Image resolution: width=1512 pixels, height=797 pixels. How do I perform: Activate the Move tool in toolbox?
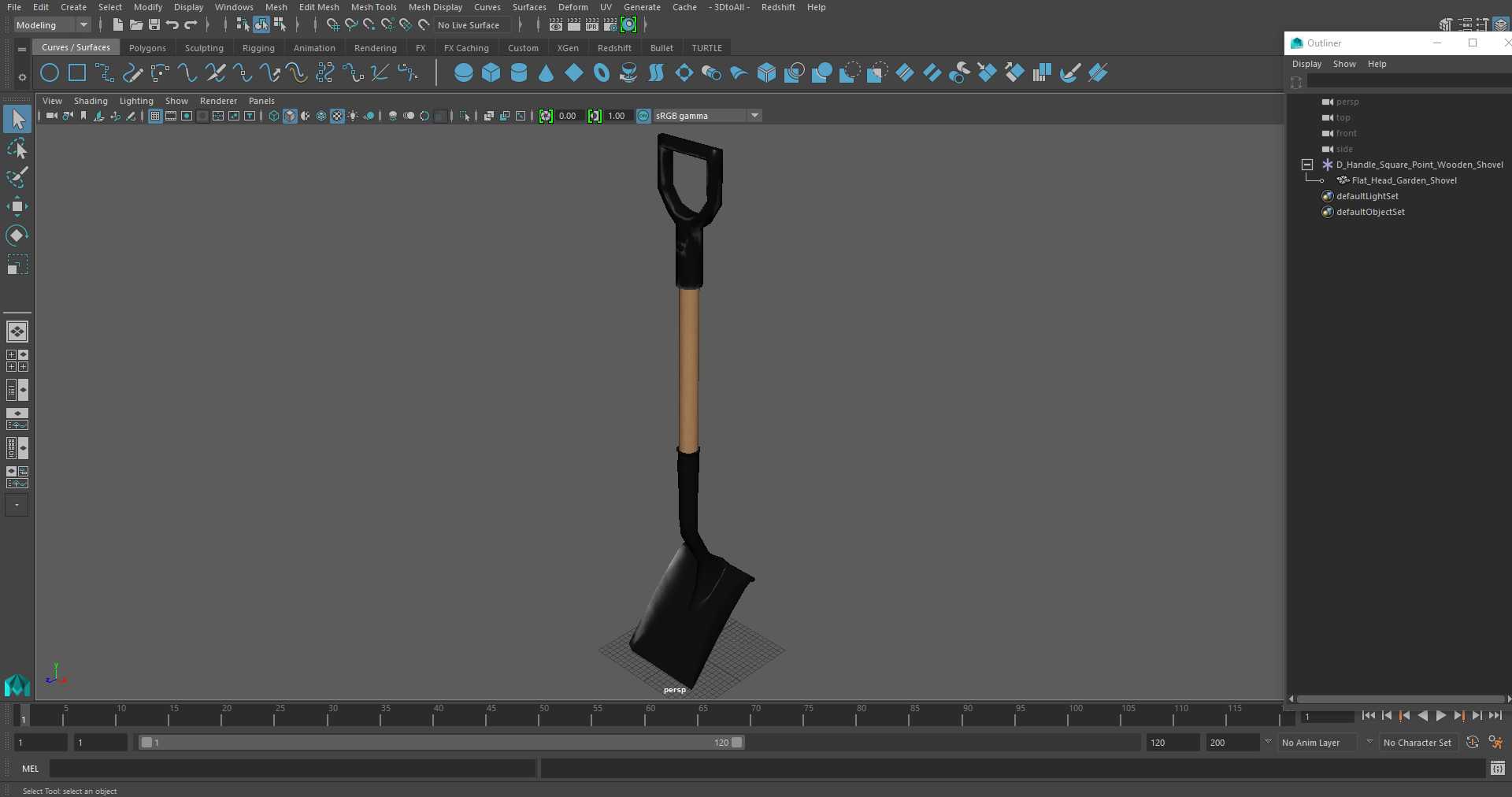click(17, 206)
